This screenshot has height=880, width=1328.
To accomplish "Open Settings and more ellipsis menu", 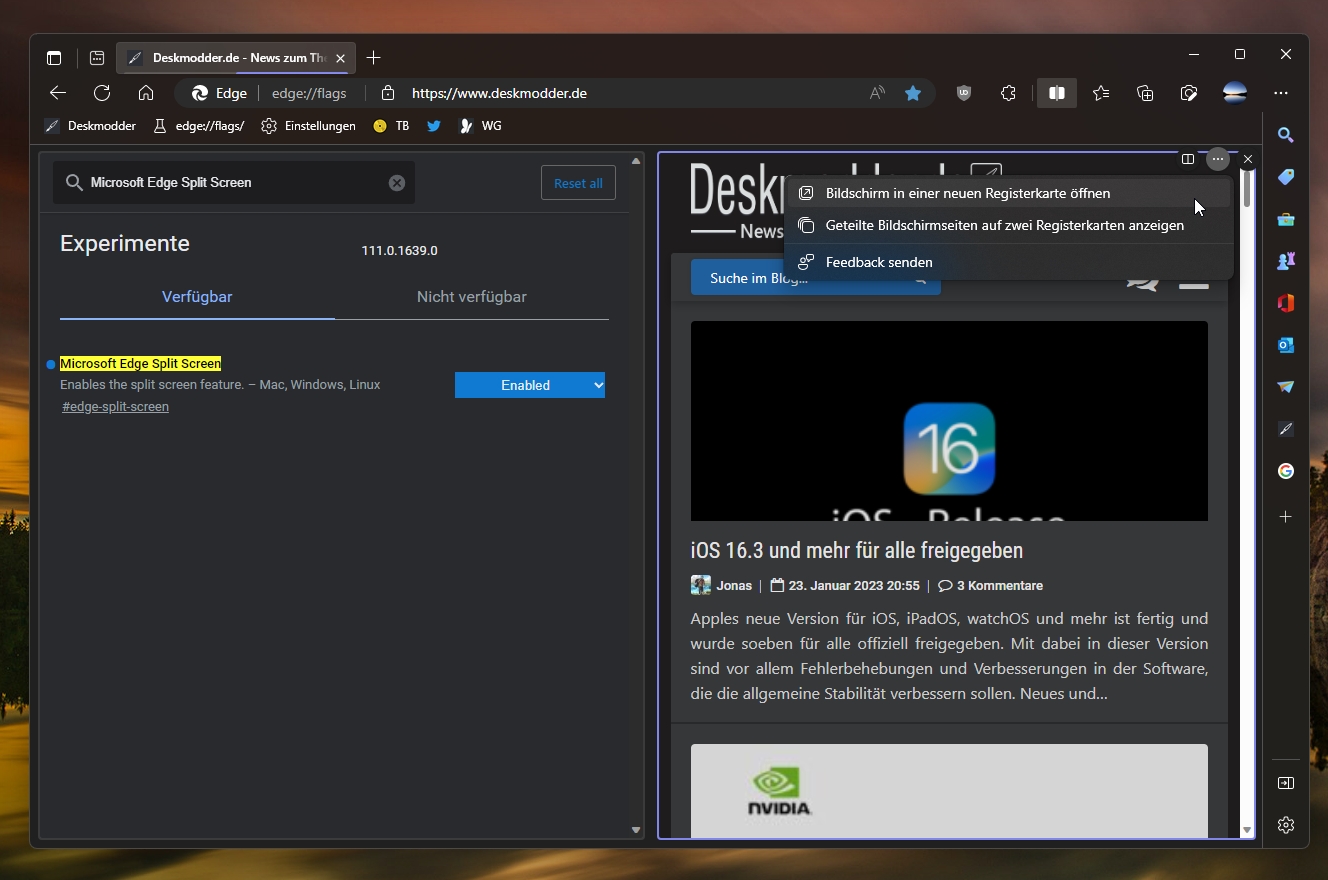I will (x=1281, y=93).
